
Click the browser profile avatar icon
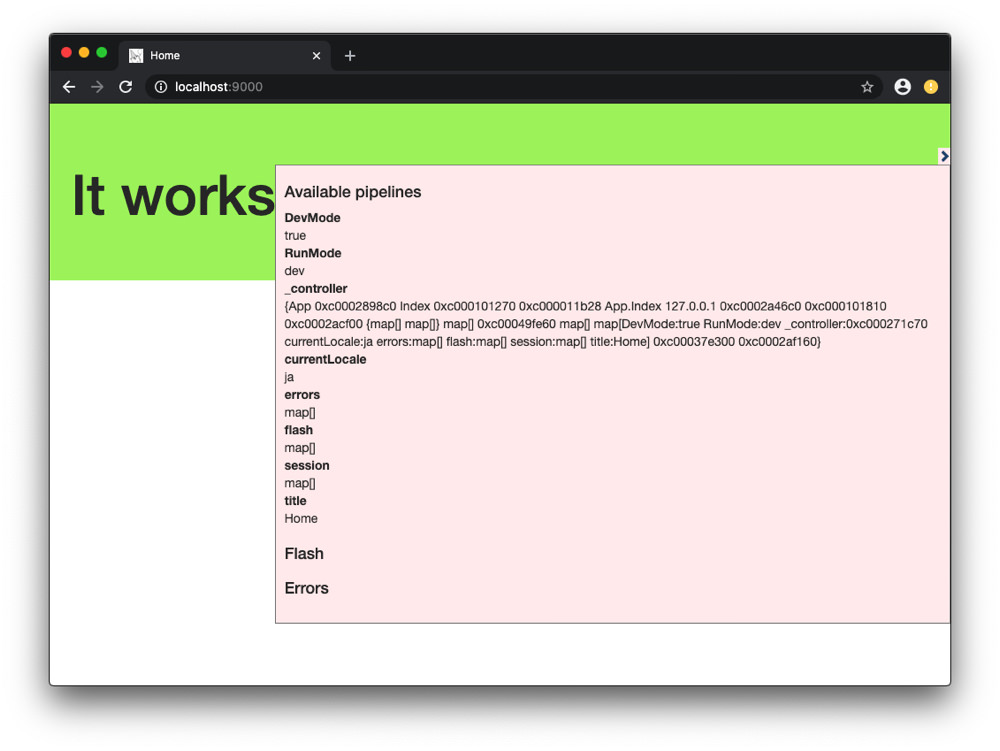(902, 87)
